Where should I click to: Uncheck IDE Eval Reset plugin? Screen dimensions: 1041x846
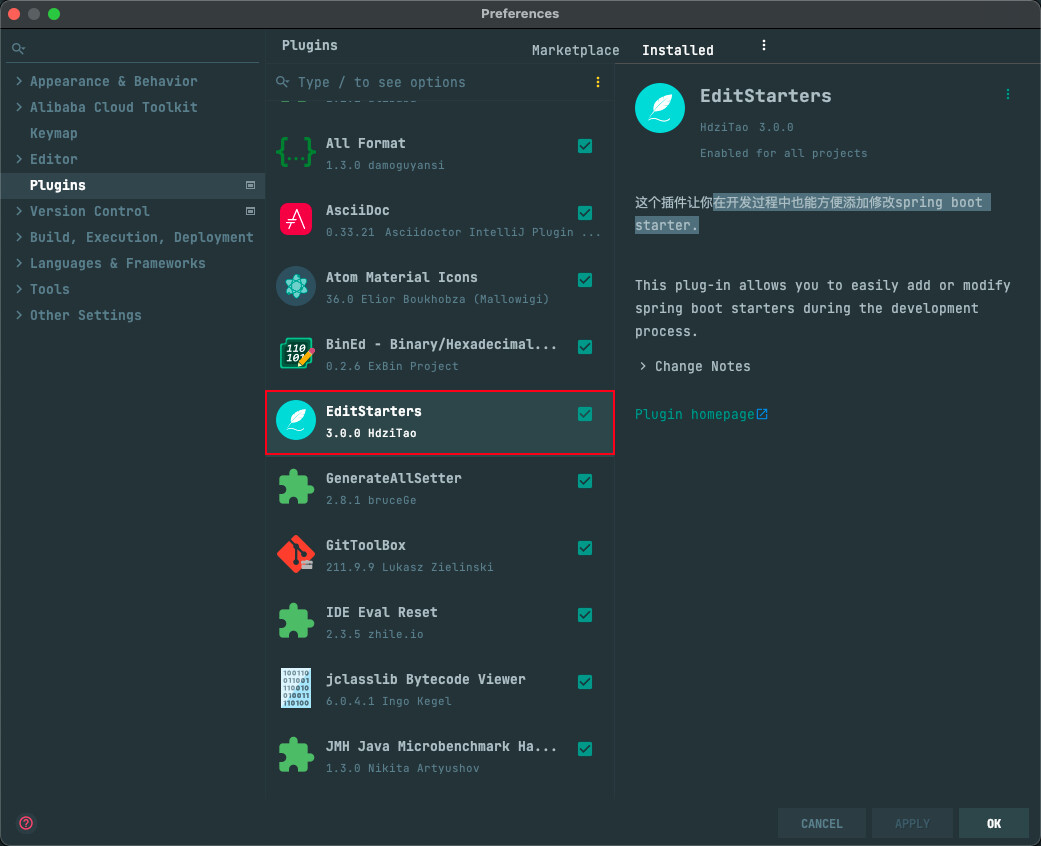coord(585,615)
